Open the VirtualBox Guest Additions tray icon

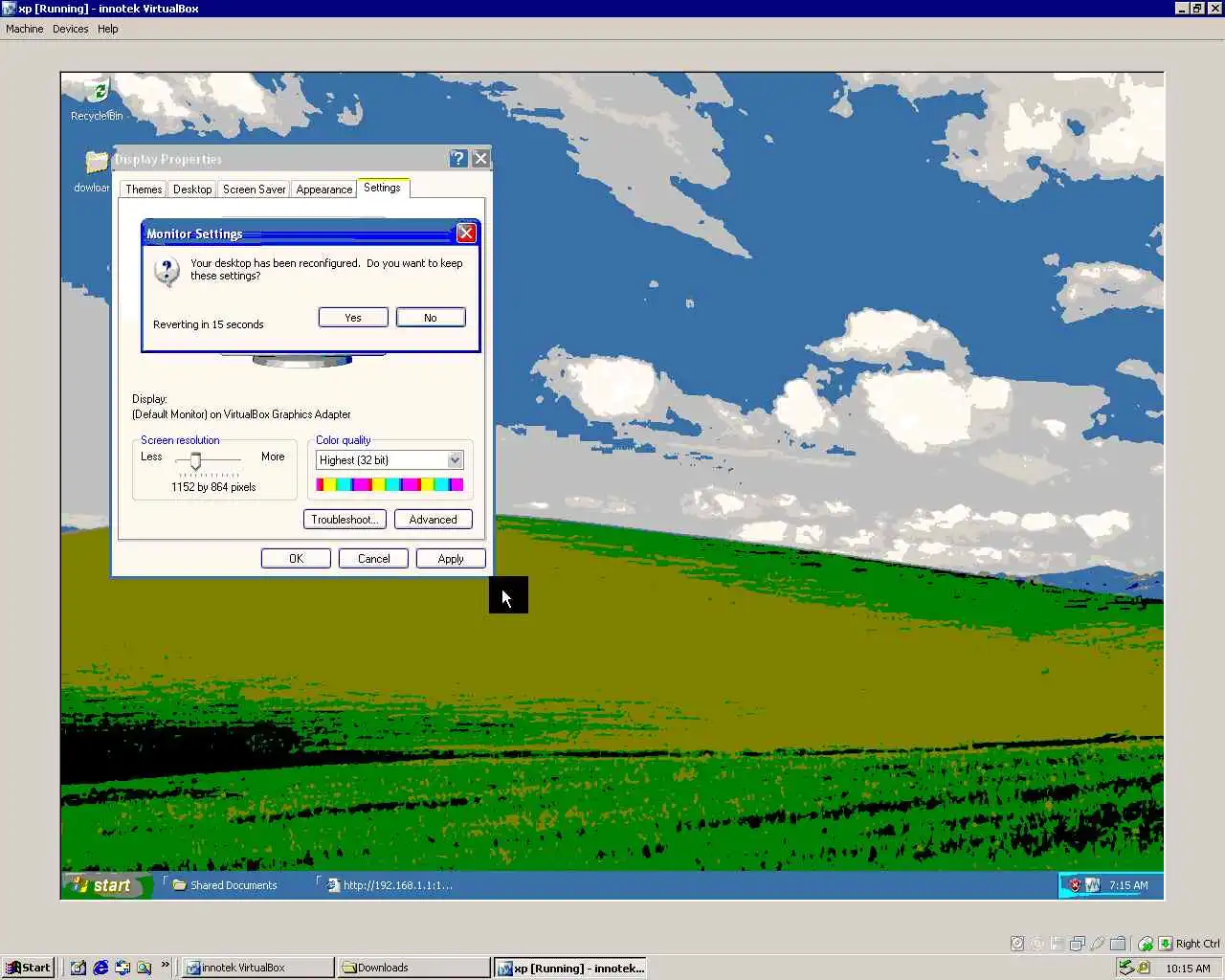click(1092, 885)
